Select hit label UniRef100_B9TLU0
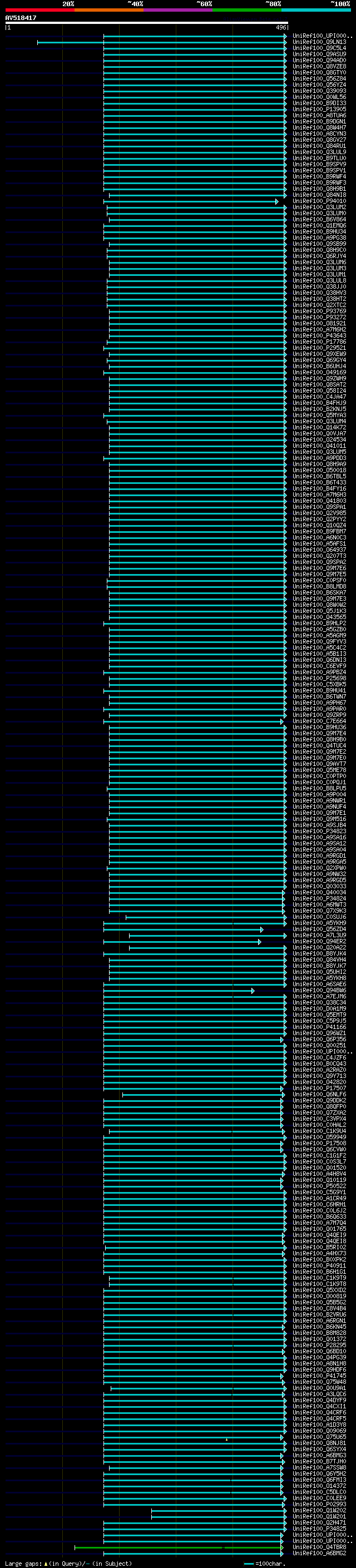Viewport: 356px width, 1568px height. point(319,159)
